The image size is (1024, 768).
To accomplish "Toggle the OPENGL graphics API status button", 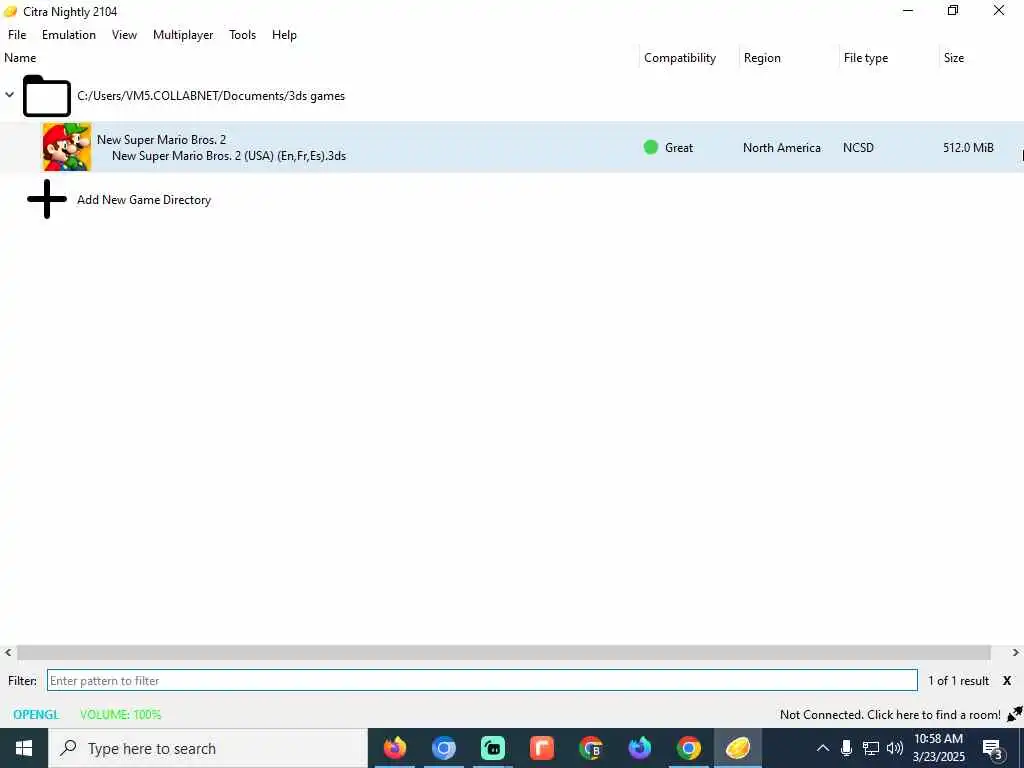I will coord(36,714).
